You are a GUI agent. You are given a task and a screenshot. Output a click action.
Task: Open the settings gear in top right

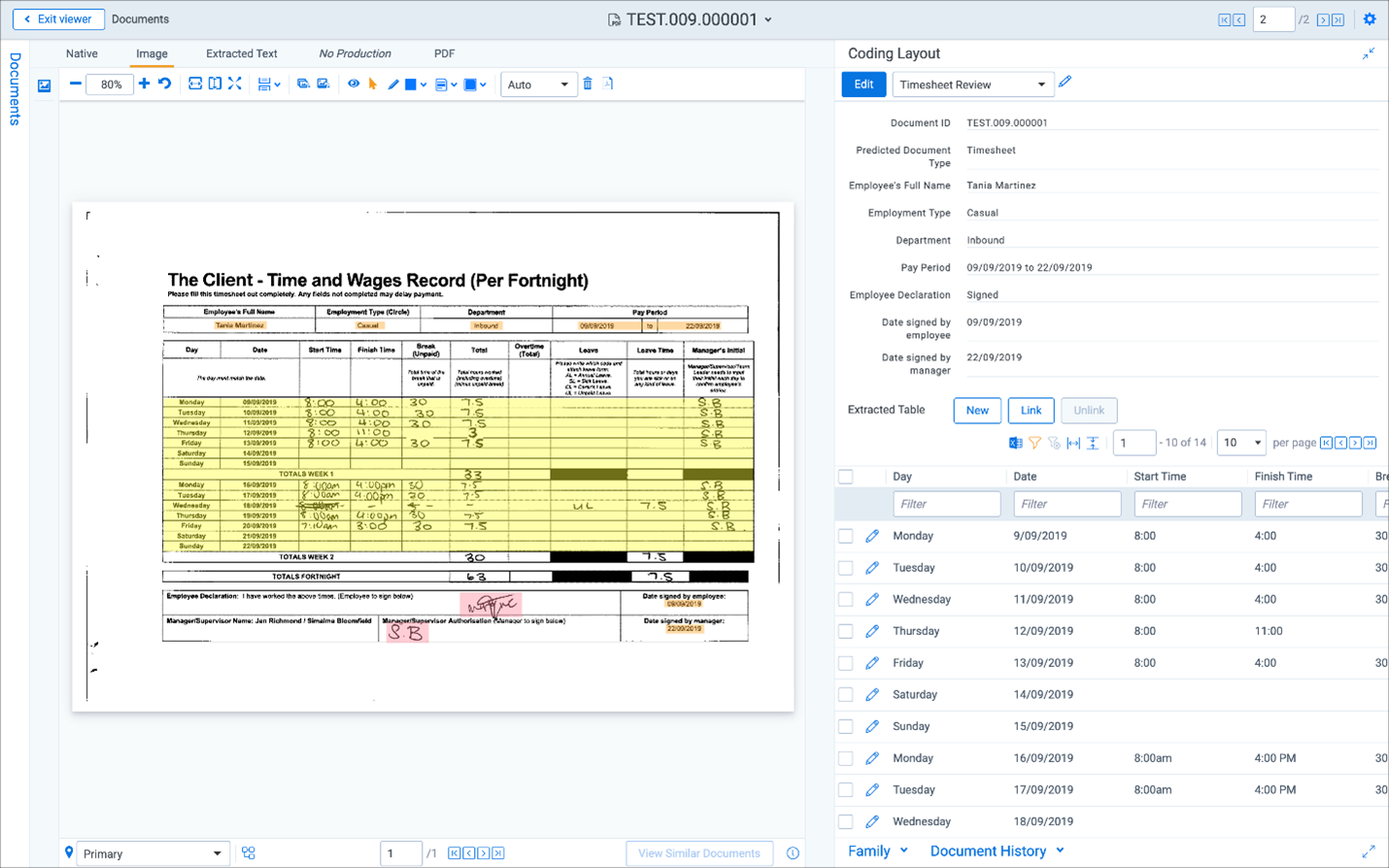pyautogui.click(x=1370, y=19)
